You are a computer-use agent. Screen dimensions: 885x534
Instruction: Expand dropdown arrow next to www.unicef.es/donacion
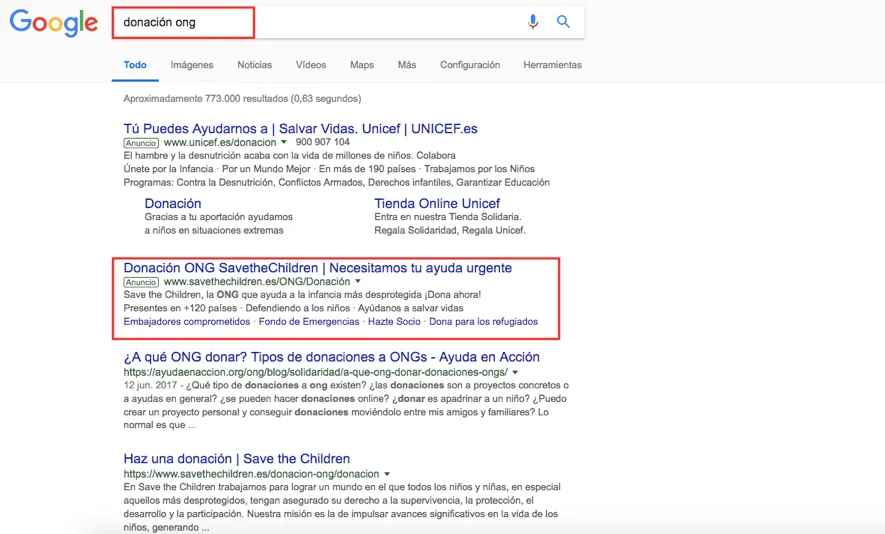284,142
